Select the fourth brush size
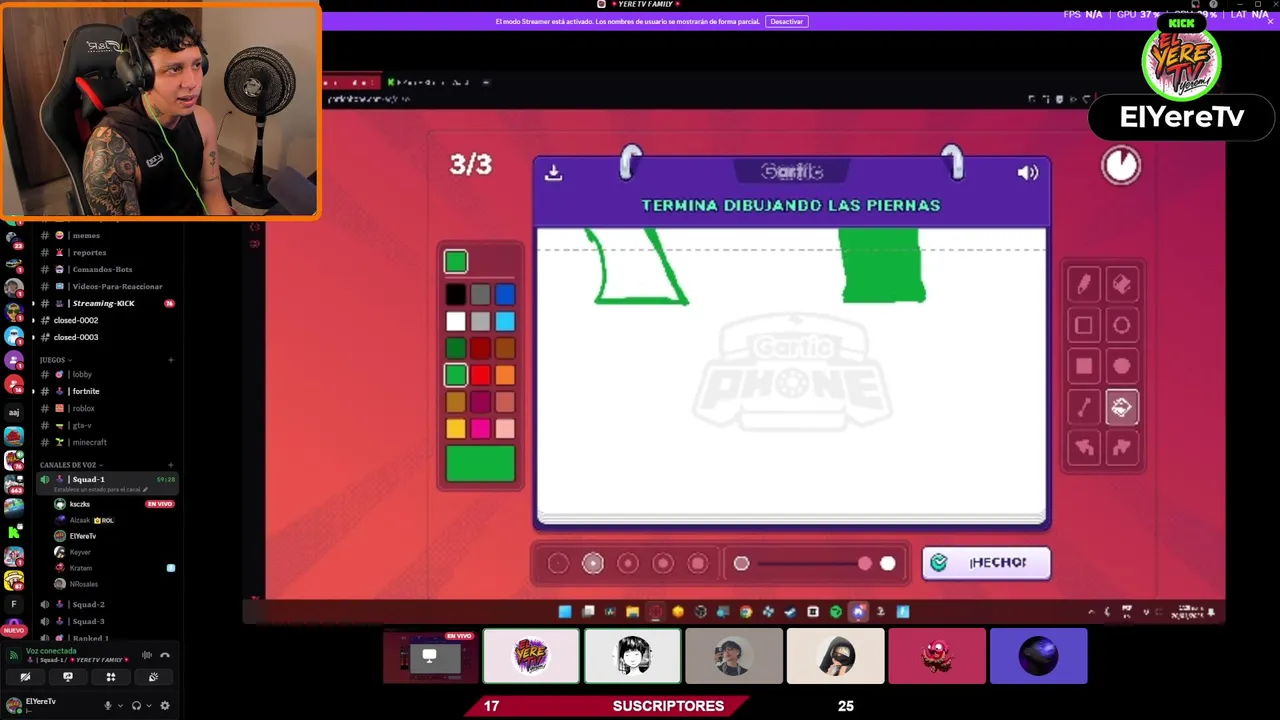This screenshot has height=720, width=1280. coord(663,564)
